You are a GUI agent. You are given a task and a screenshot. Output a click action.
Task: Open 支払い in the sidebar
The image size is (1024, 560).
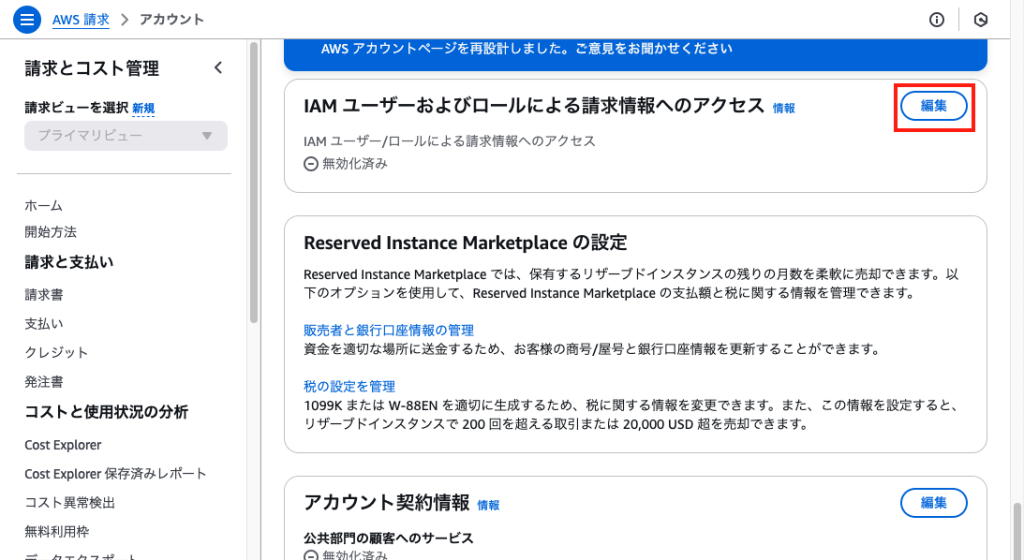44,323
